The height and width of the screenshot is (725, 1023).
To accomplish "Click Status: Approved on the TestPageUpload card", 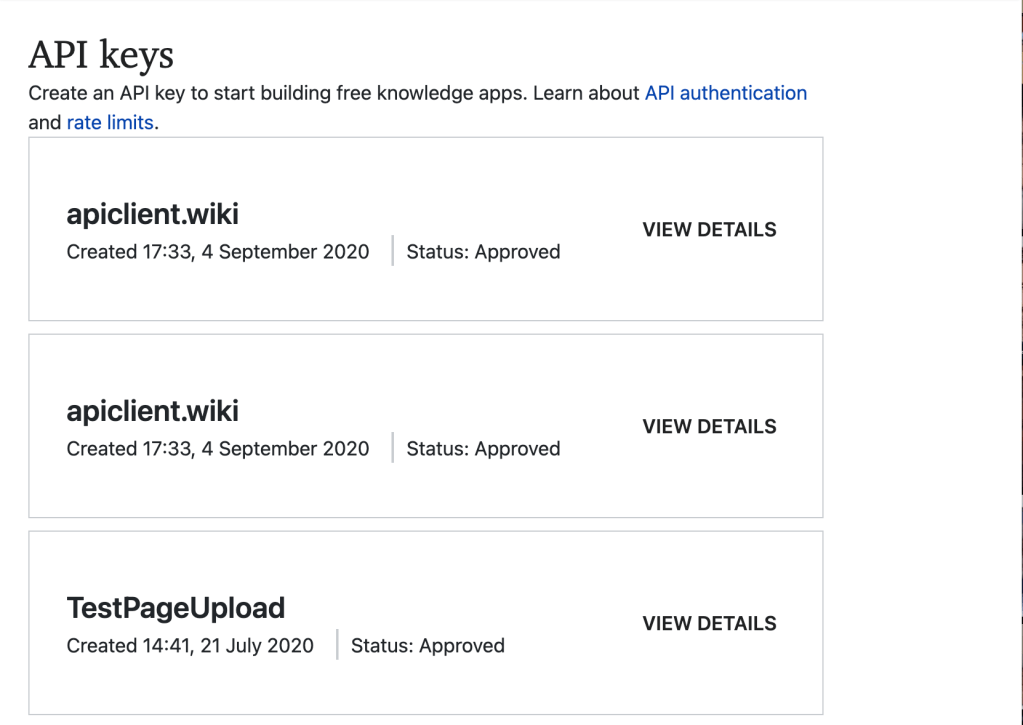I will coord(427,646).
